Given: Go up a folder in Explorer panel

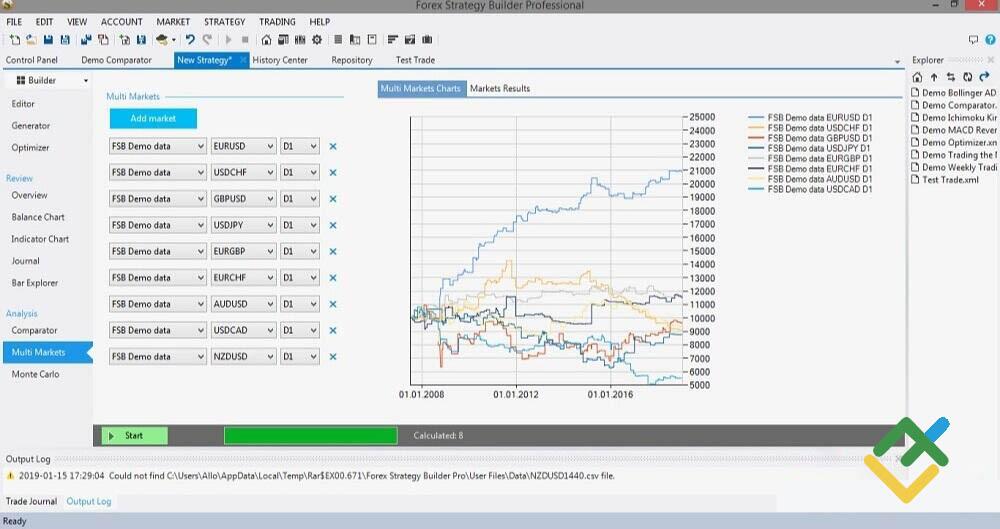Looking at the screenshot, I should [x=934, y=77].
